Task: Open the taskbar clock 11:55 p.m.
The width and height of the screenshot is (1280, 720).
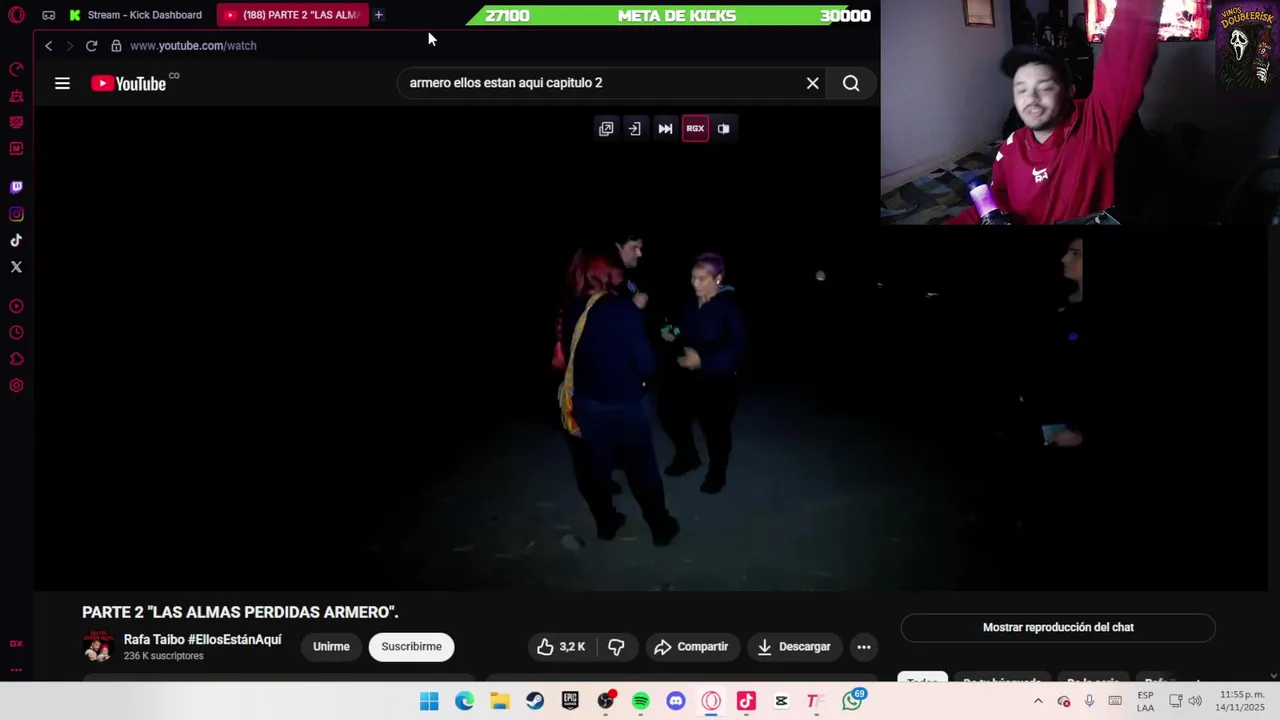Action: (1240, 702)
